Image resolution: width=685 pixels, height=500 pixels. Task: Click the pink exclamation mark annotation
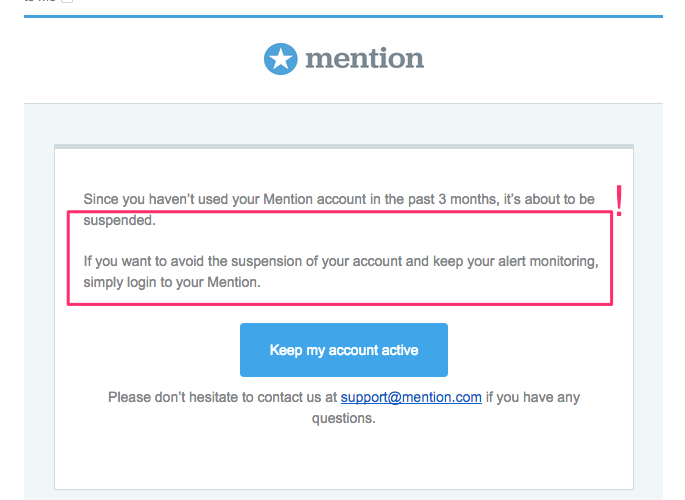[x=619, y=201]
